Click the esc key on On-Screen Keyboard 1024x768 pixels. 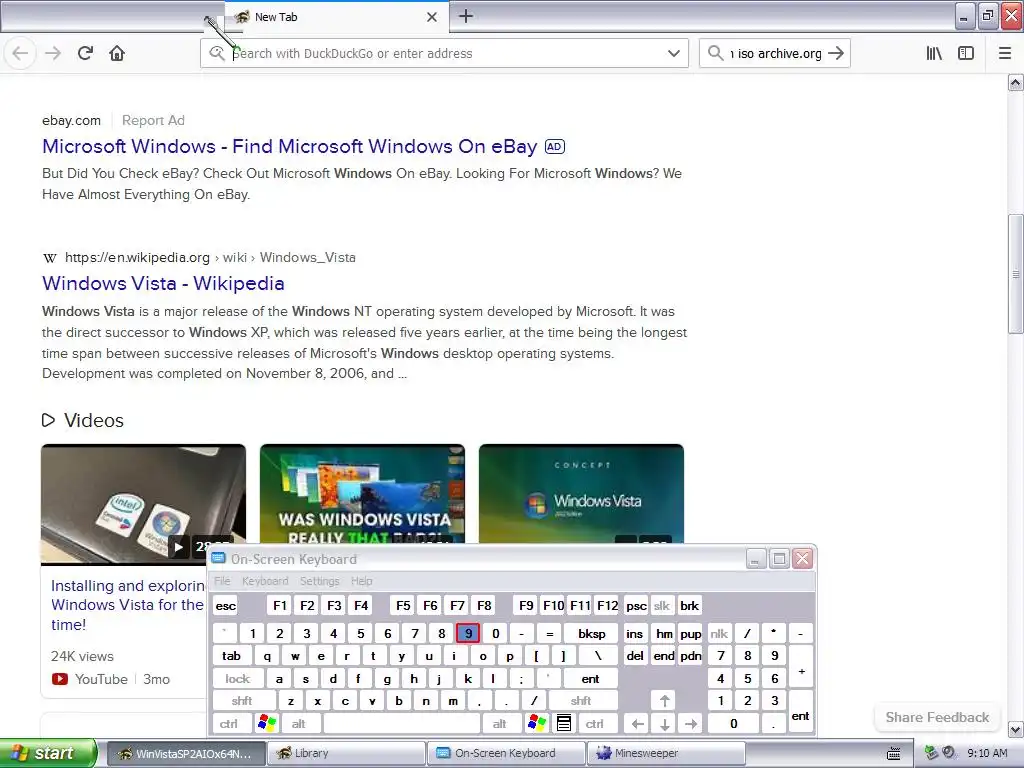[x=226, y=605]
